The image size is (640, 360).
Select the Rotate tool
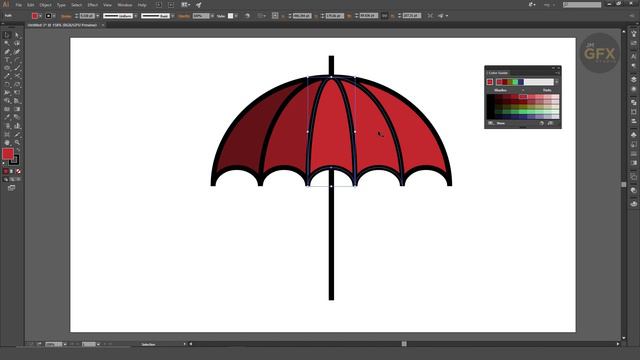tap(7, 84)
